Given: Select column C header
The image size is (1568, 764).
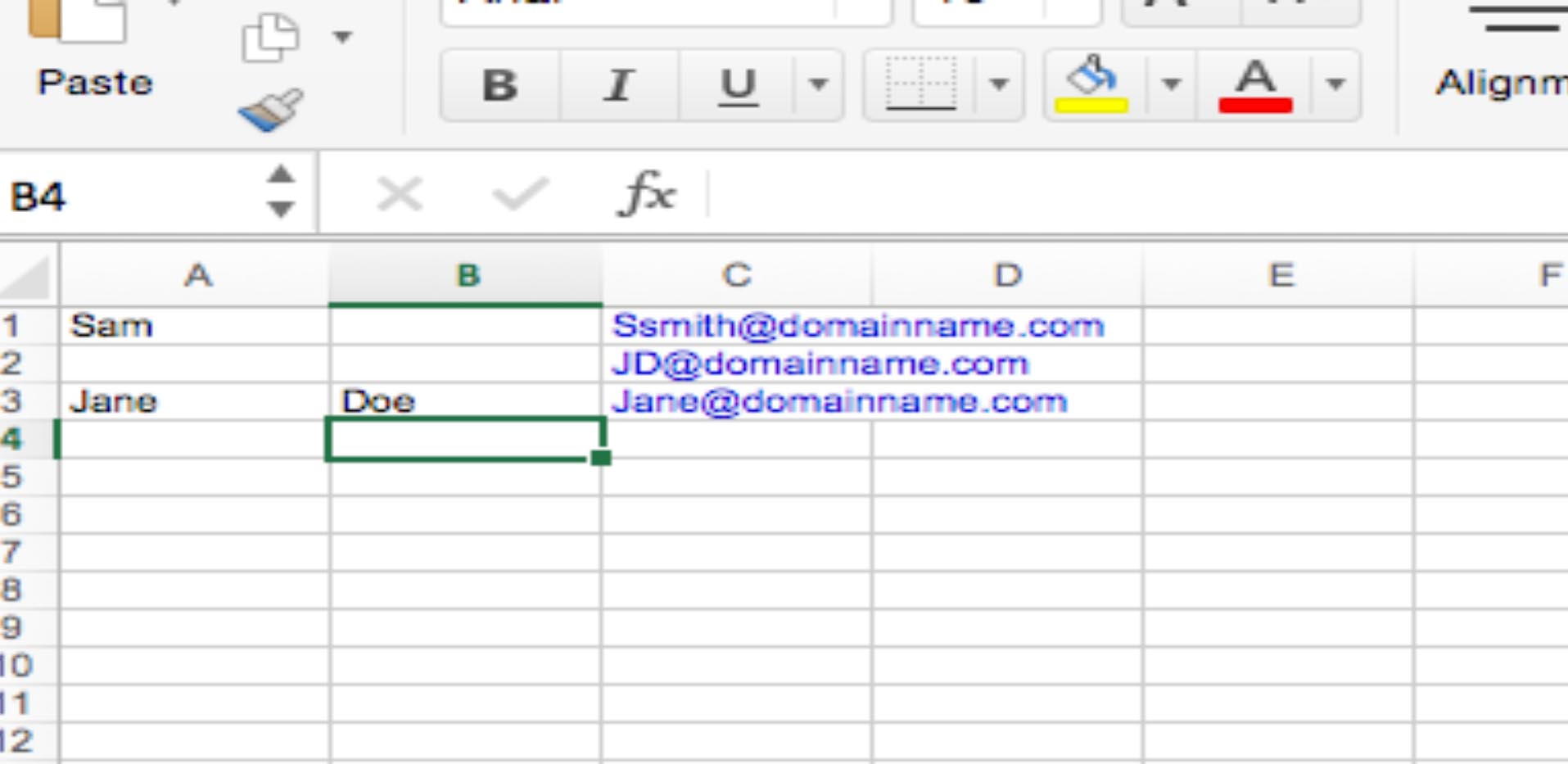Looking at the screenshot, I should coord(737,276).
